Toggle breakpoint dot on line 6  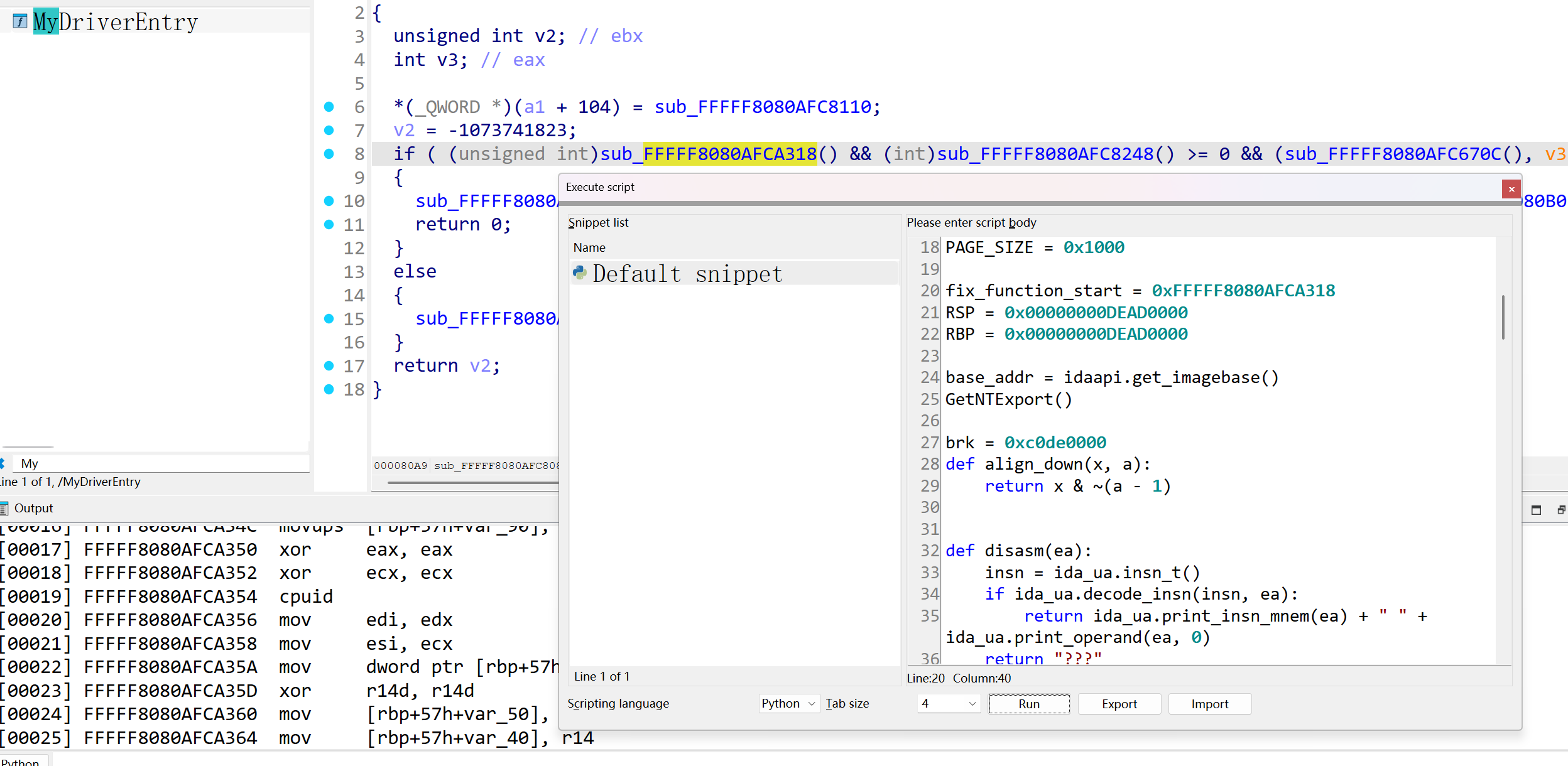pos(329,107)
